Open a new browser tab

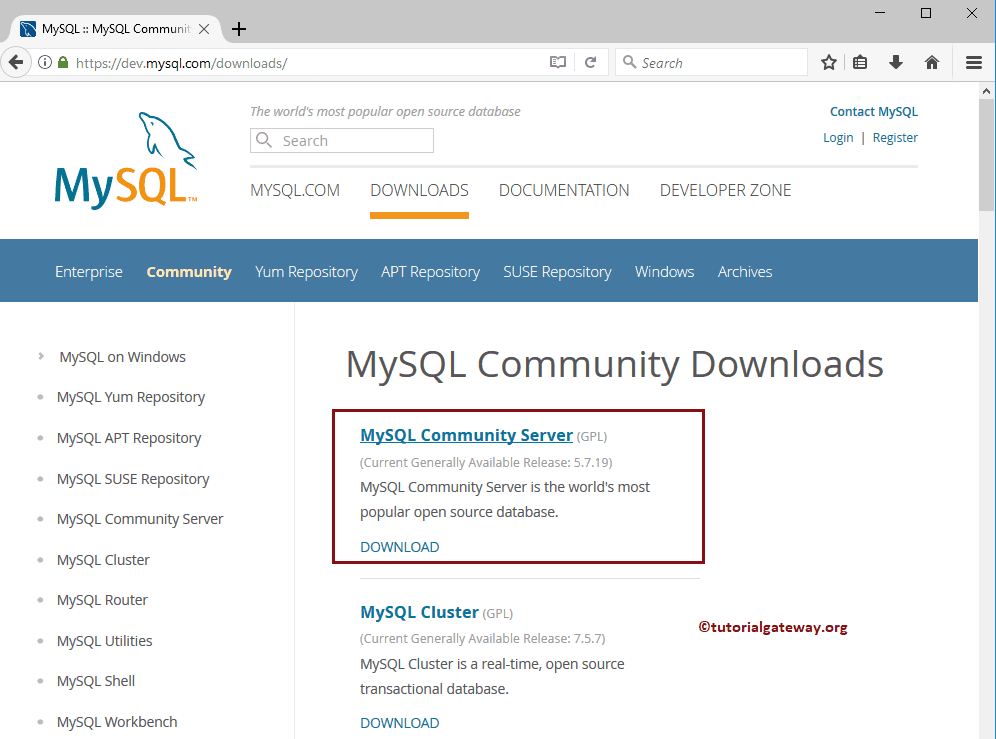[x=238, y=29]
